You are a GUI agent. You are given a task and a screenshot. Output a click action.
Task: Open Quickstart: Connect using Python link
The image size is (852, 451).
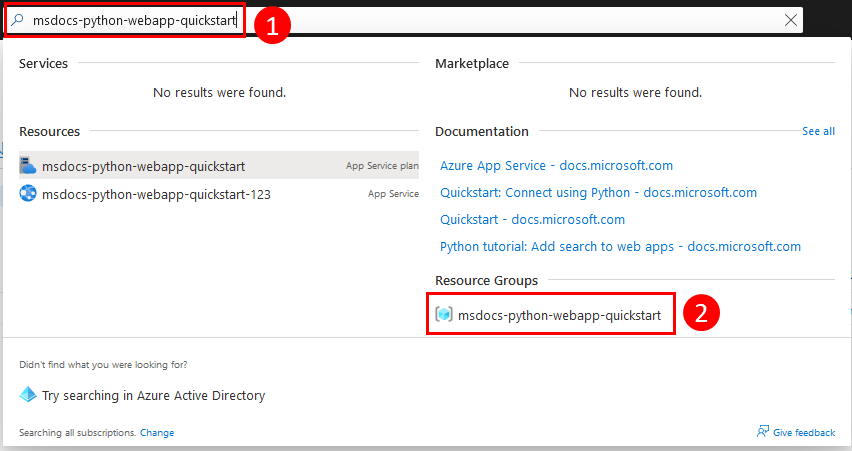point(598,192)
